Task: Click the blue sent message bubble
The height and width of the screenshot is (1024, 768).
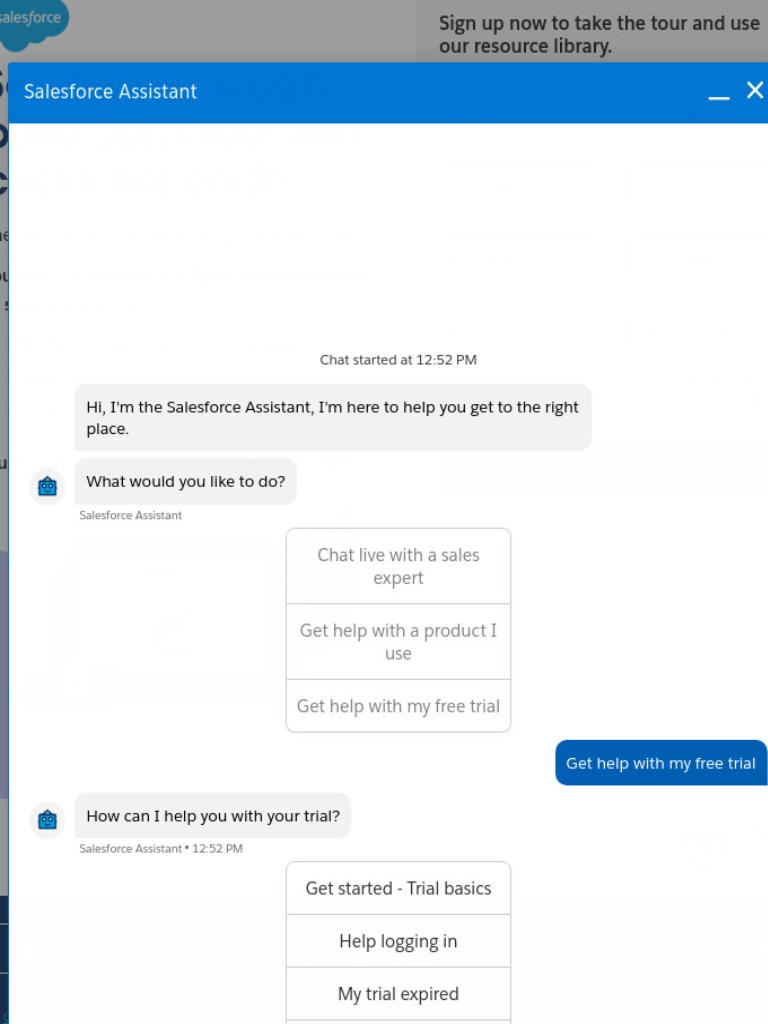Action: (x=661, y=763)
